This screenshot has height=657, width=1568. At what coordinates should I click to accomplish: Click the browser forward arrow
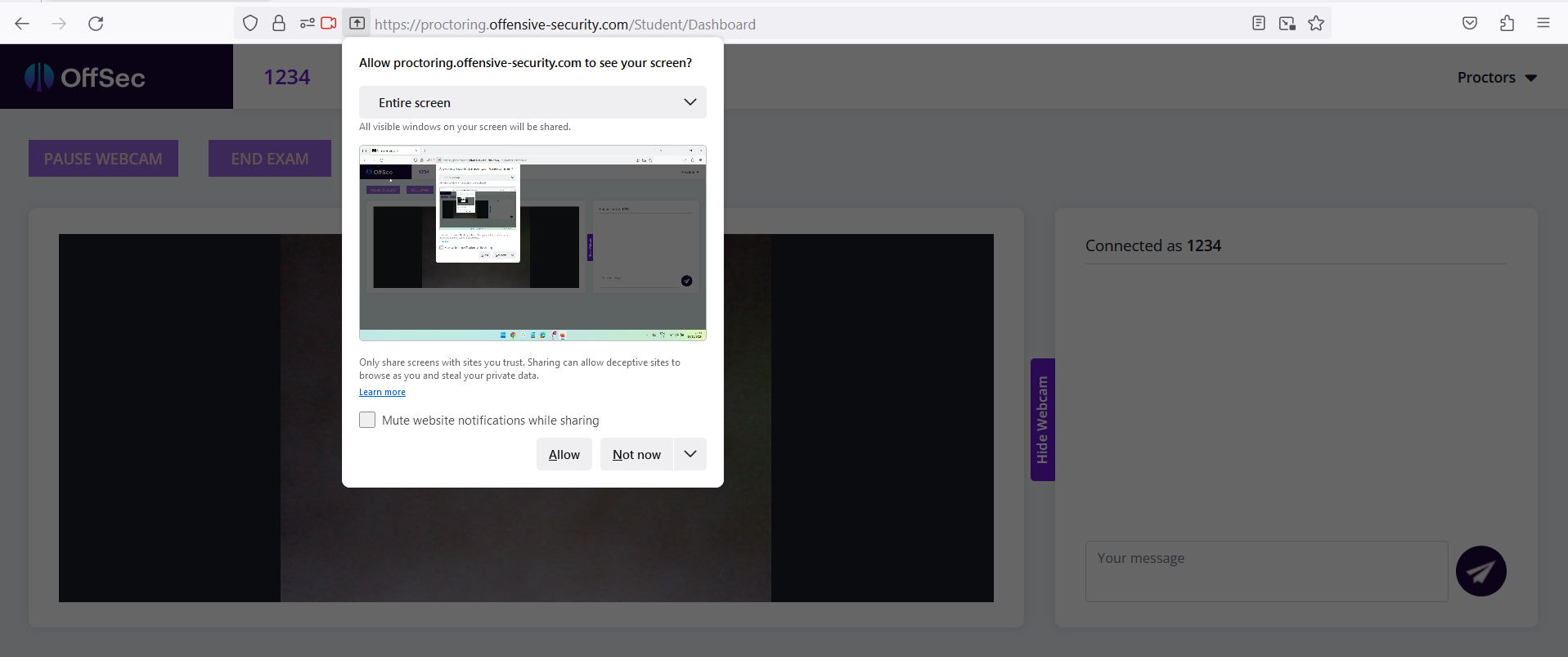tap(59, 24)
